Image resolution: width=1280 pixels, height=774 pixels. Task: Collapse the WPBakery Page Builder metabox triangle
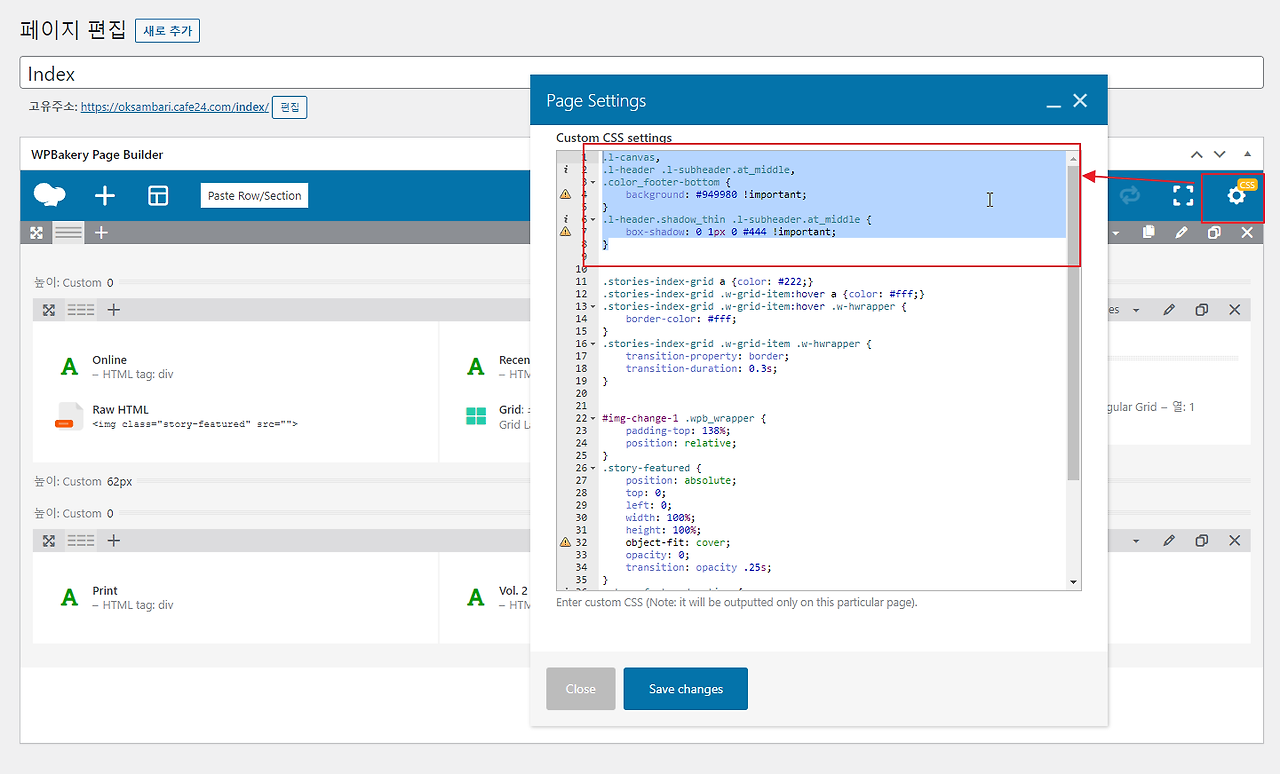click(1247, 154)
